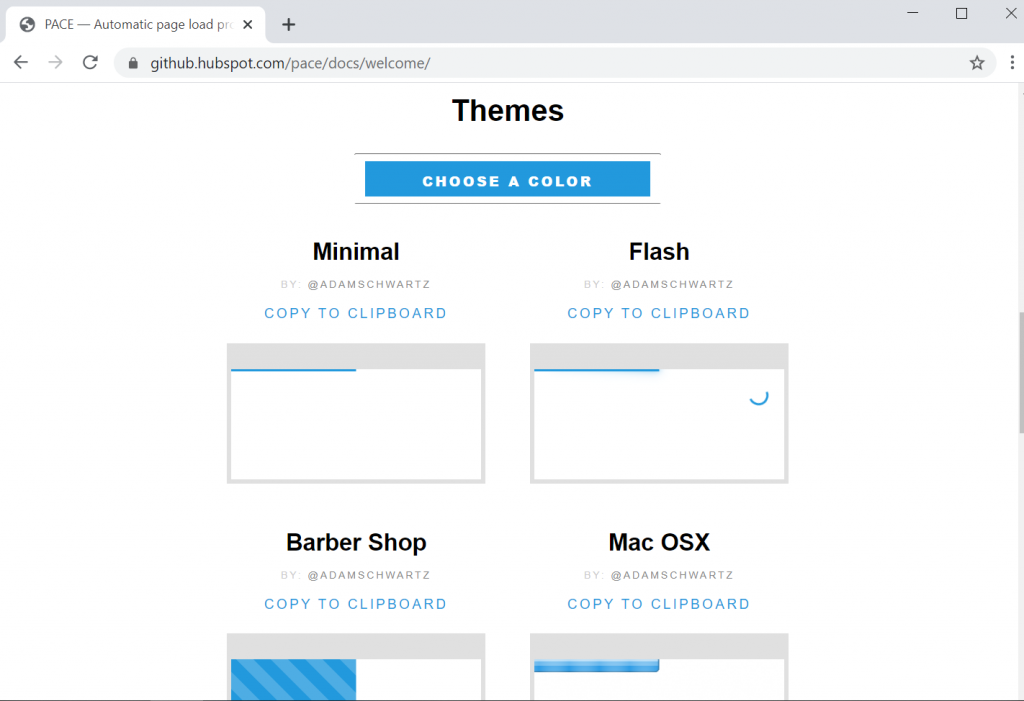
Task: Reload the page with the refresh icon
Action: (x=90, y=63)
